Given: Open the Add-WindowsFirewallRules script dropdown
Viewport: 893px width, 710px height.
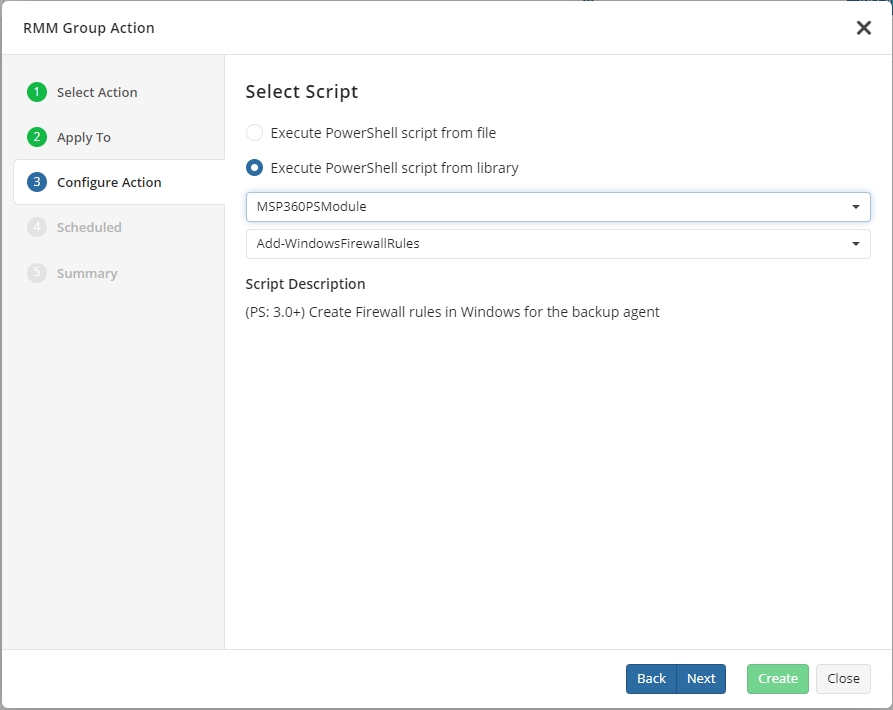Looking at the screenshot, I should 558,244.
